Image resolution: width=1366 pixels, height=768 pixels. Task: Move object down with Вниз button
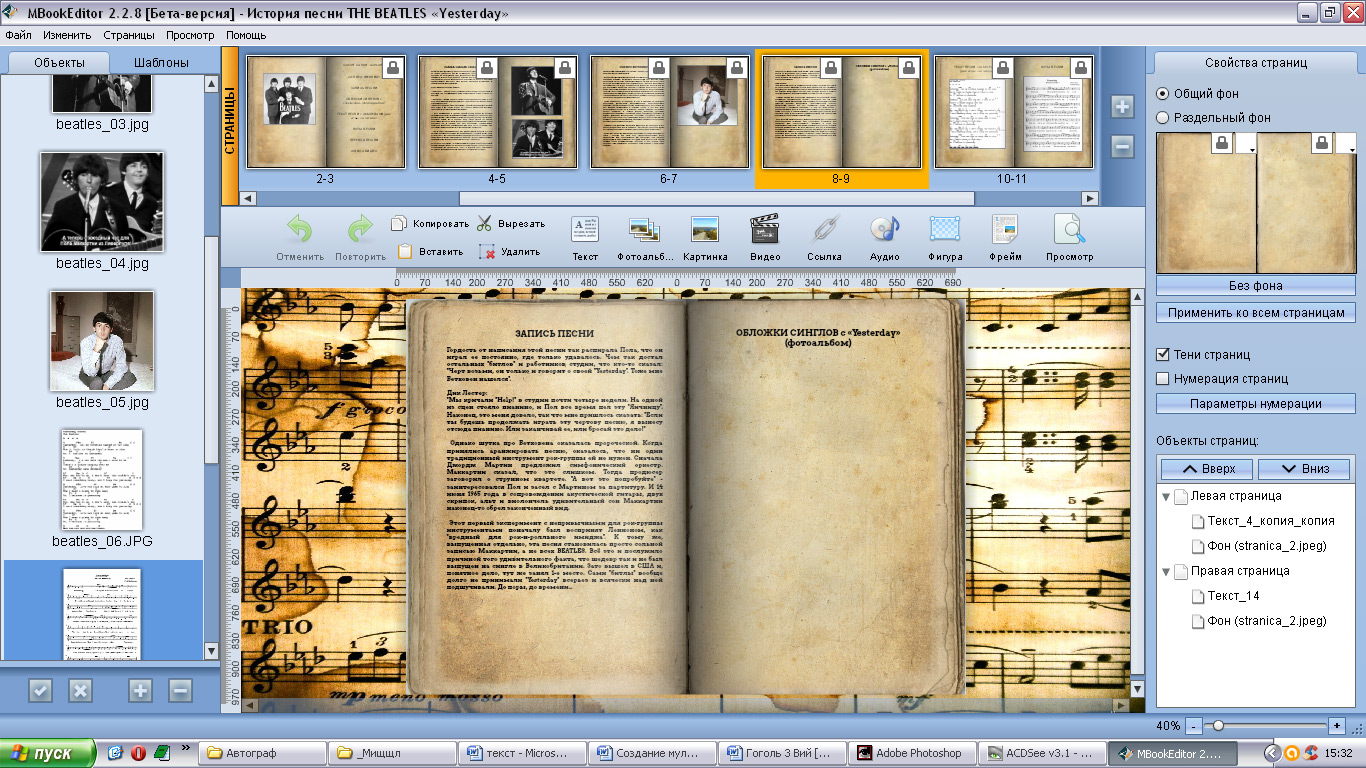click(1304, 468)
